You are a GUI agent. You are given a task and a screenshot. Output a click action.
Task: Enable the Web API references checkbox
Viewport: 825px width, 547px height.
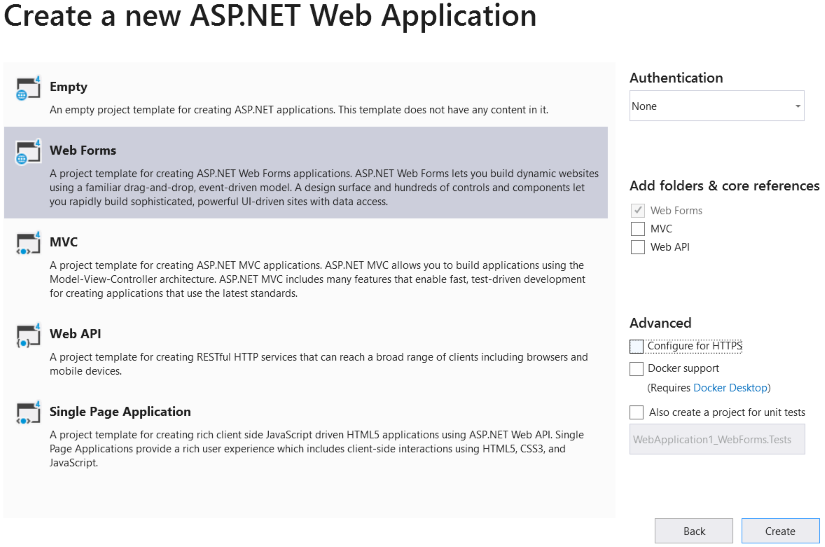[x=638, y=247]
